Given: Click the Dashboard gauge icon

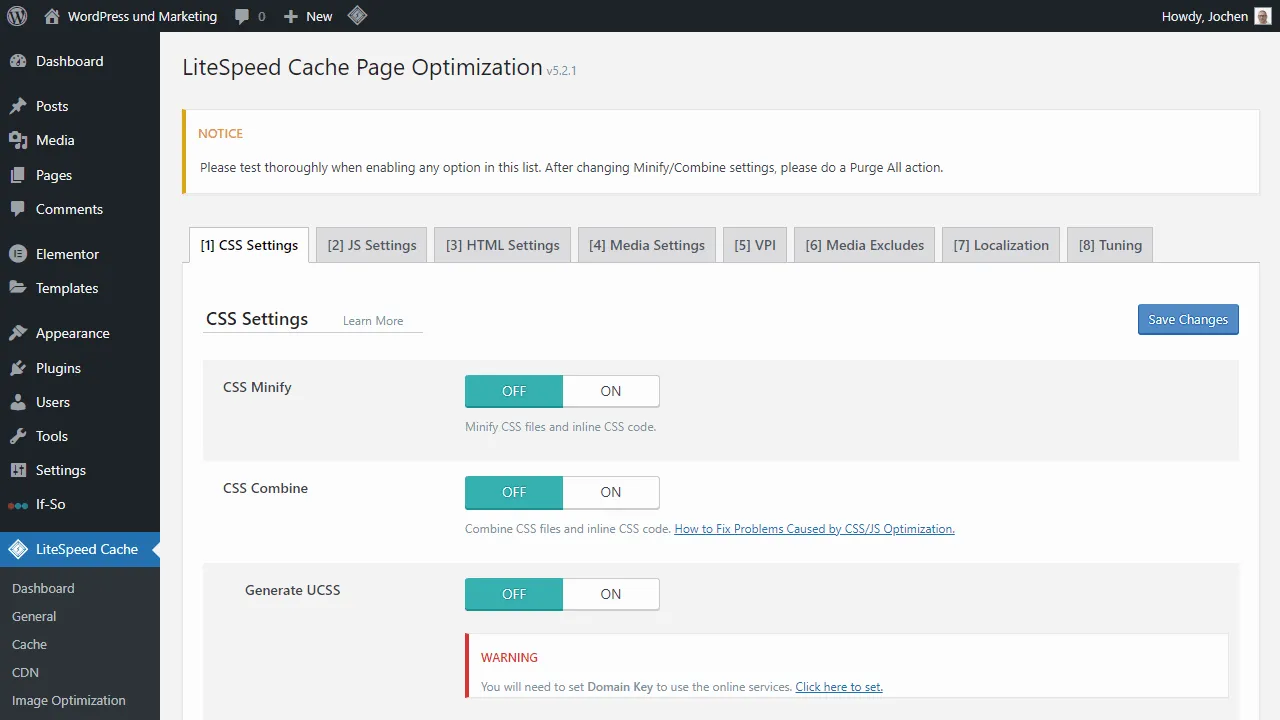Looking at the screenshot, I should [18, 61].
